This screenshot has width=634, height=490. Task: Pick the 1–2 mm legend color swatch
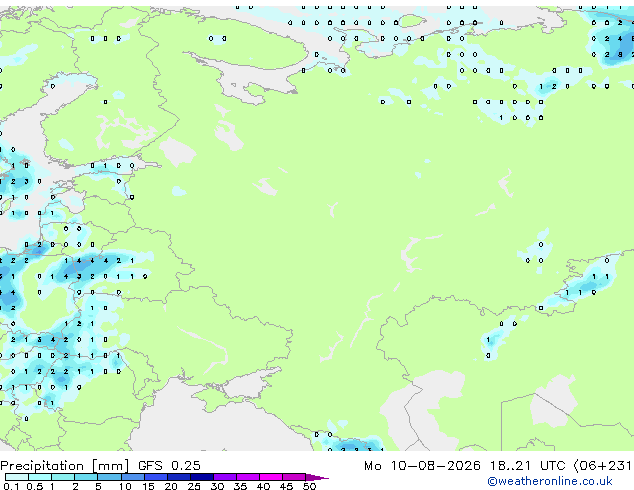(63, 477)
